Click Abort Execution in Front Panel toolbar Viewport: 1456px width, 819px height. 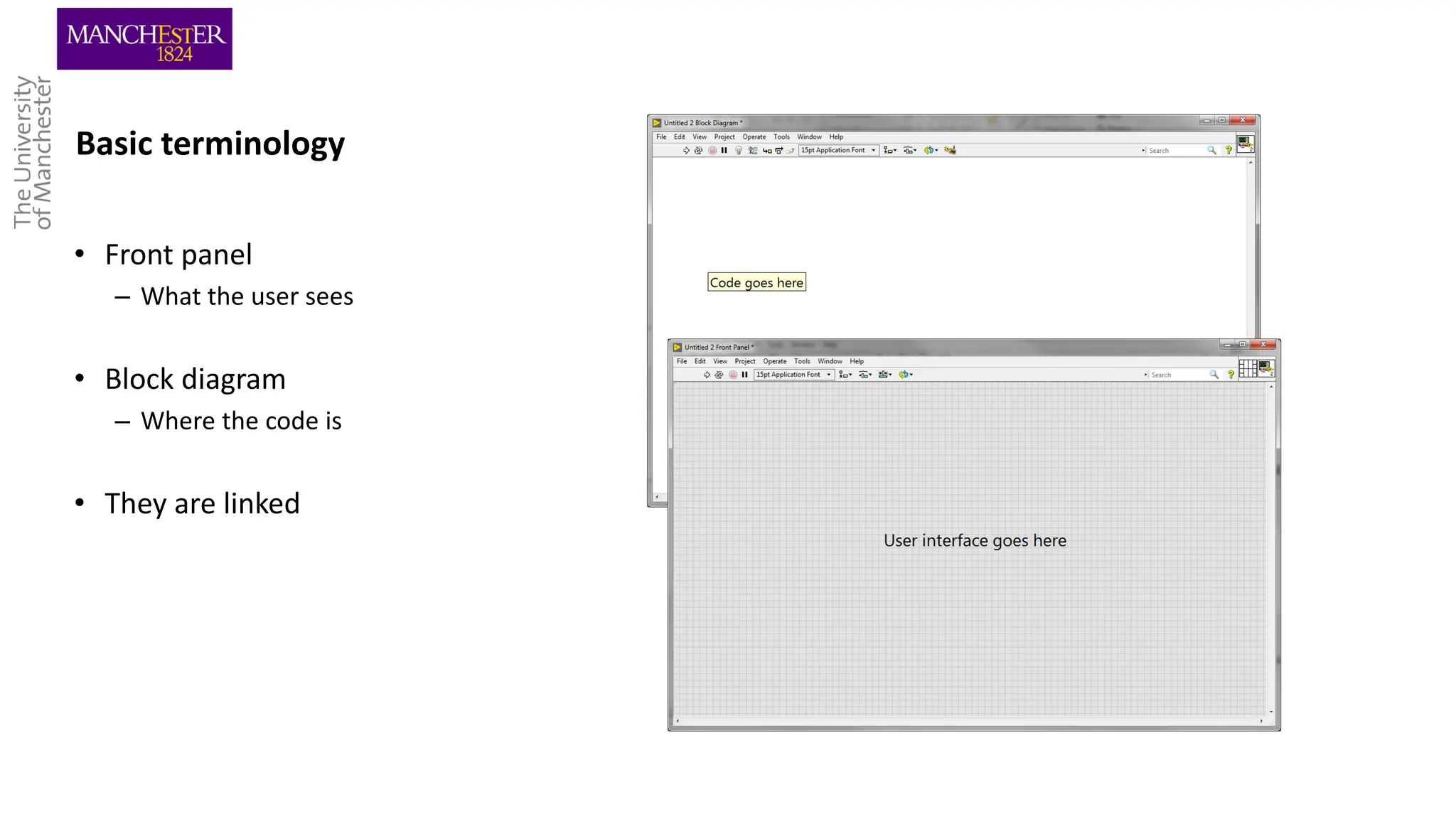(x=733, y=375)
